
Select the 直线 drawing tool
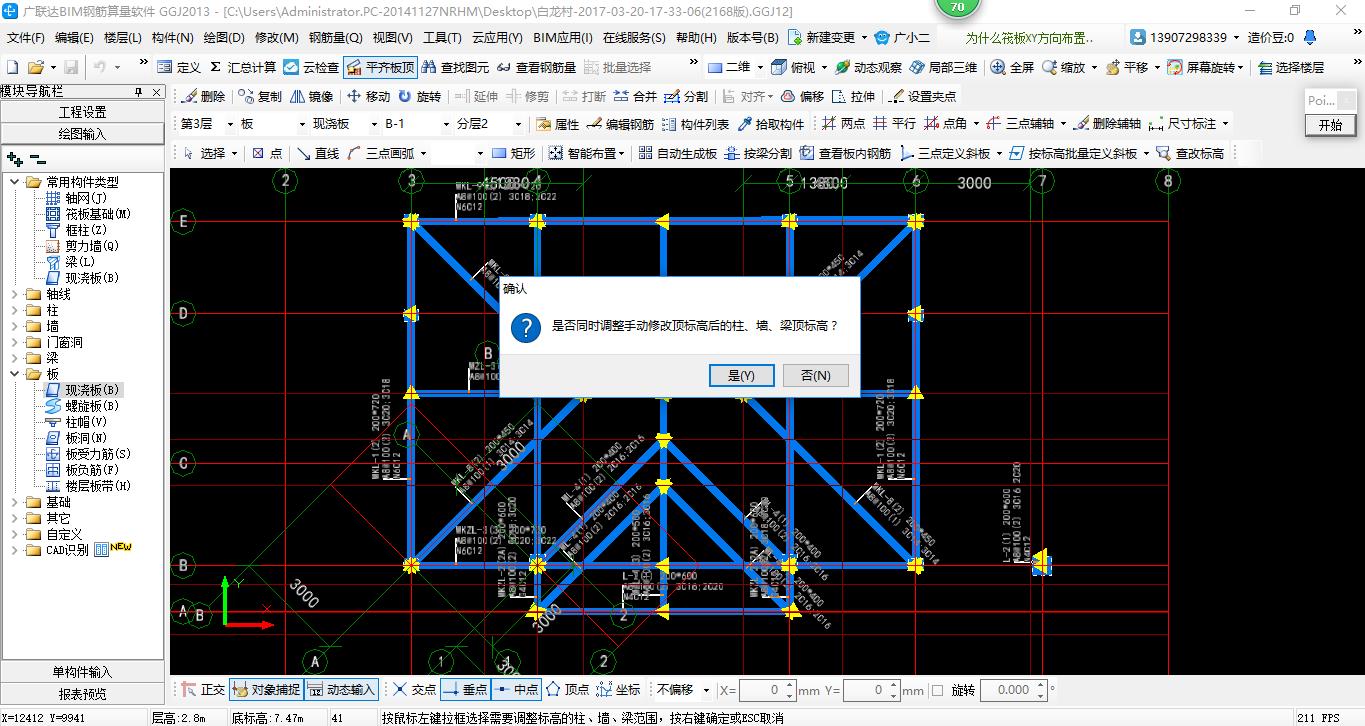pyautogui.click(x=316, y=153)
